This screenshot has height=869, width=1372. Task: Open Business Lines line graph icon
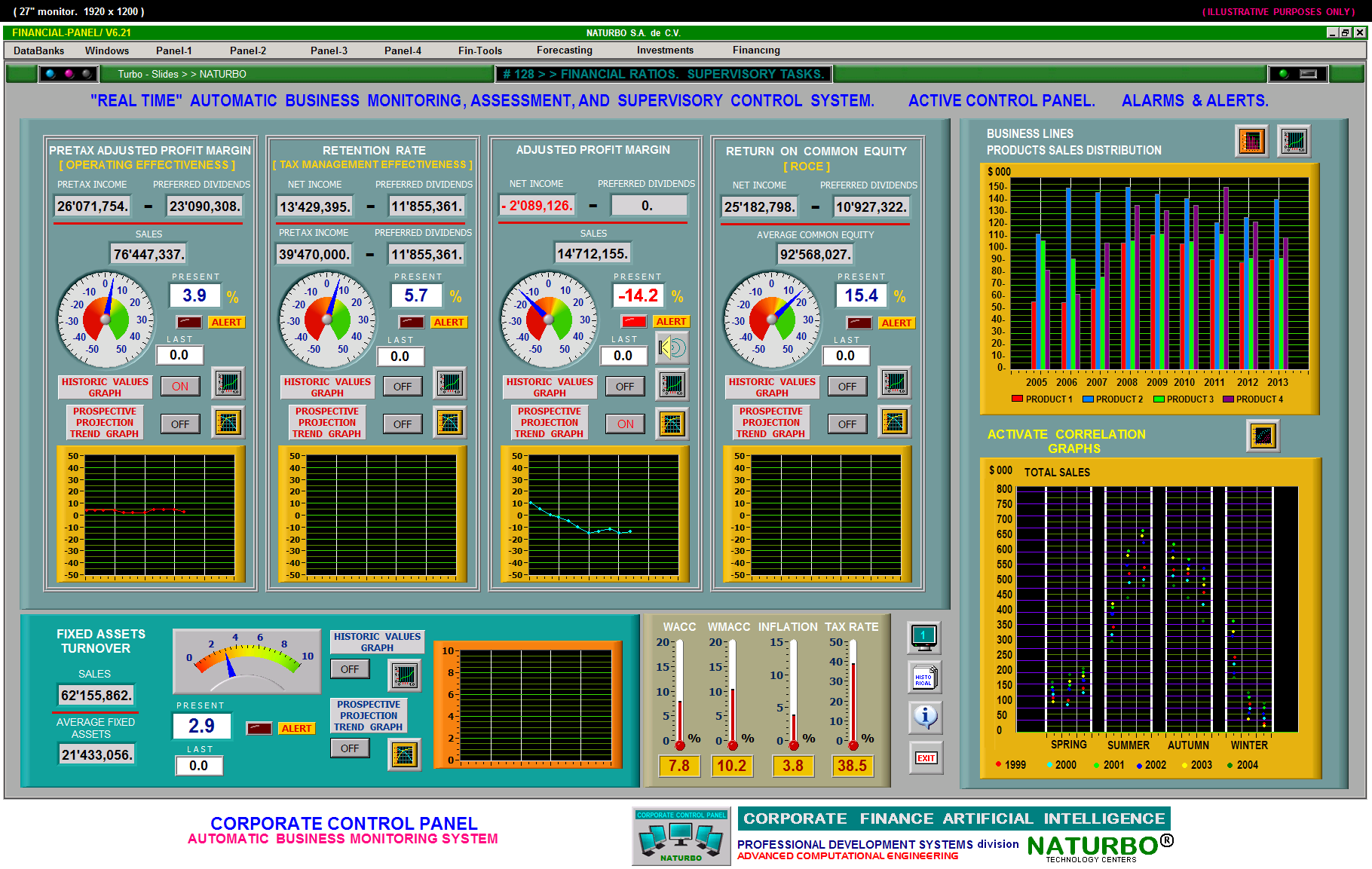pyautogui.click(x=1294, y=141)
